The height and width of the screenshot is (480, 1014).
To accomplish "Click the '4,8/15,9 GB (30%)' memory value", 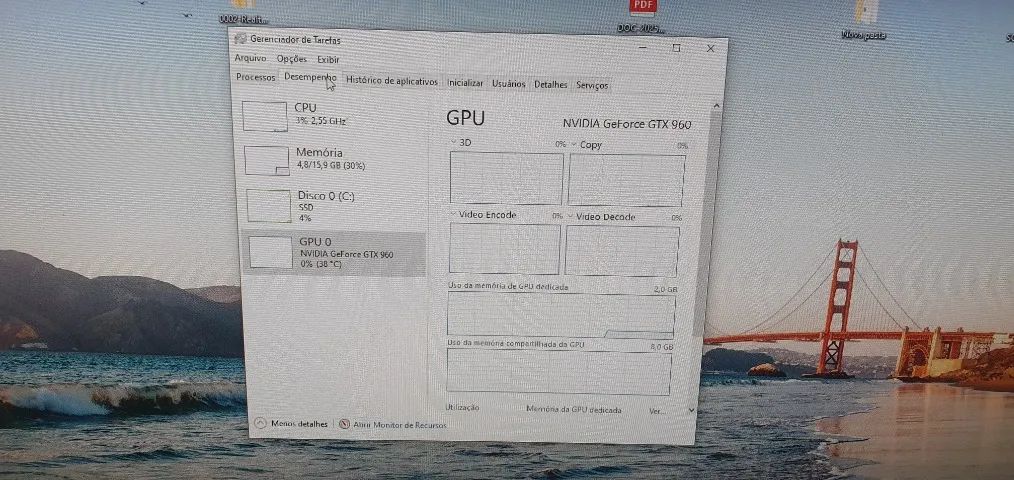I will (x=330, y=166).
